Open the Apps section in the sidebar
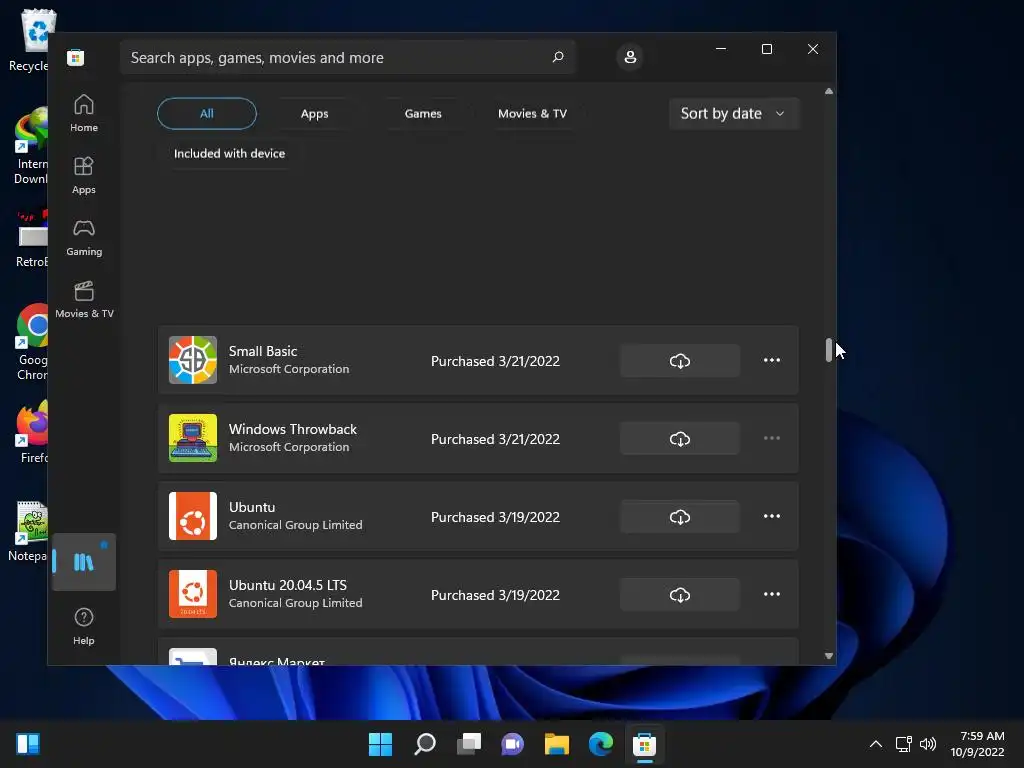 click(x=84, y=175)
